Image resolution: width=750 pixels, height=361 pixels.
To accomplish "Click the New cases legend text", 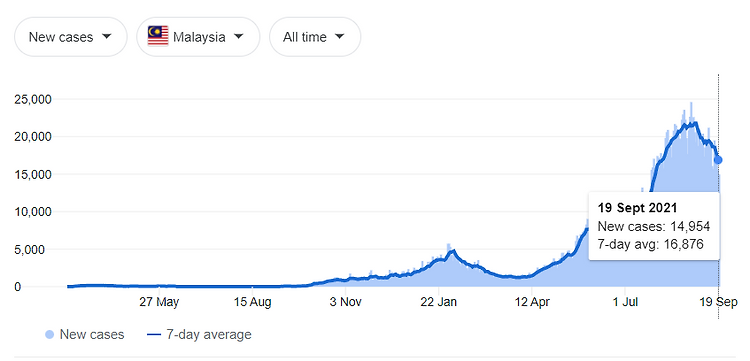I will (x=92, y=335).
